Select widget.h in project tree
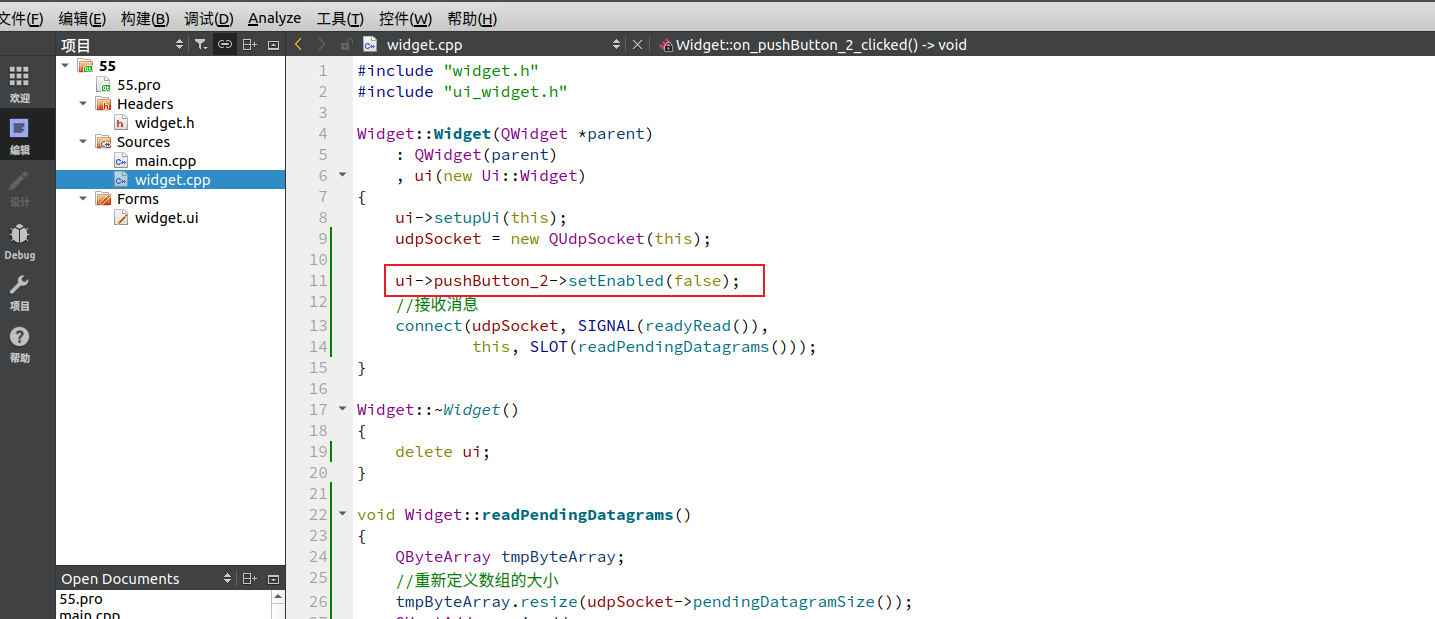 [164, 123]
